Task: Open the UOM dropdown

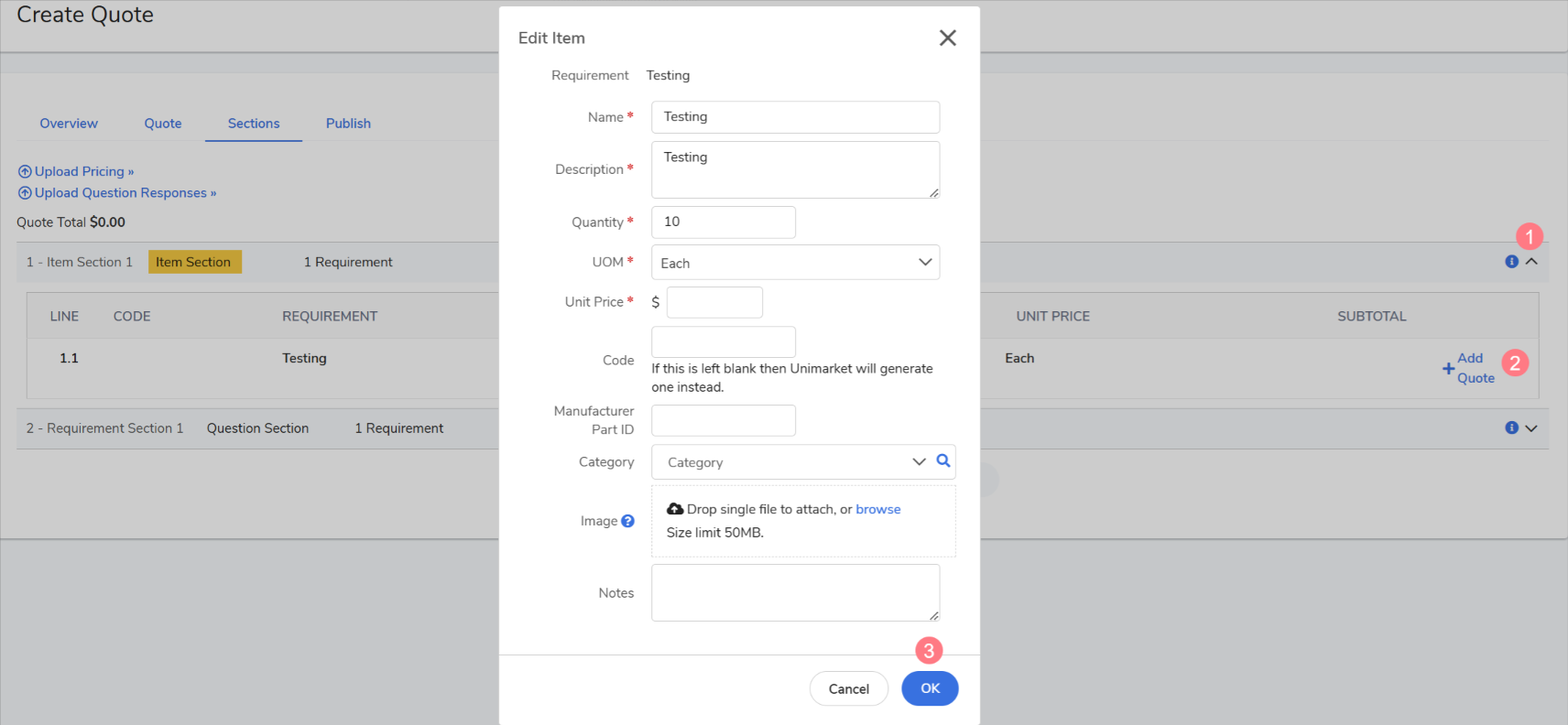Action: (x=794, y=263)
